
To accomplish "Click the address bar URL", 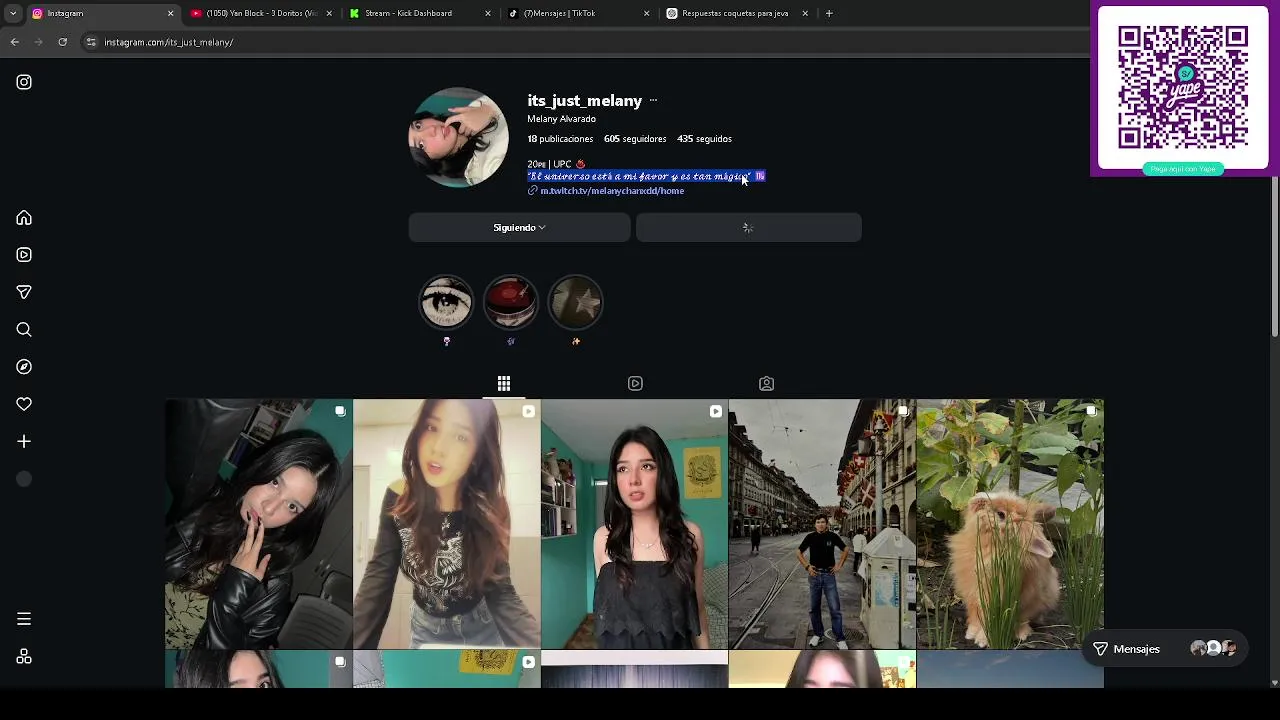I will pyautogui.click(x=168, y=42).
